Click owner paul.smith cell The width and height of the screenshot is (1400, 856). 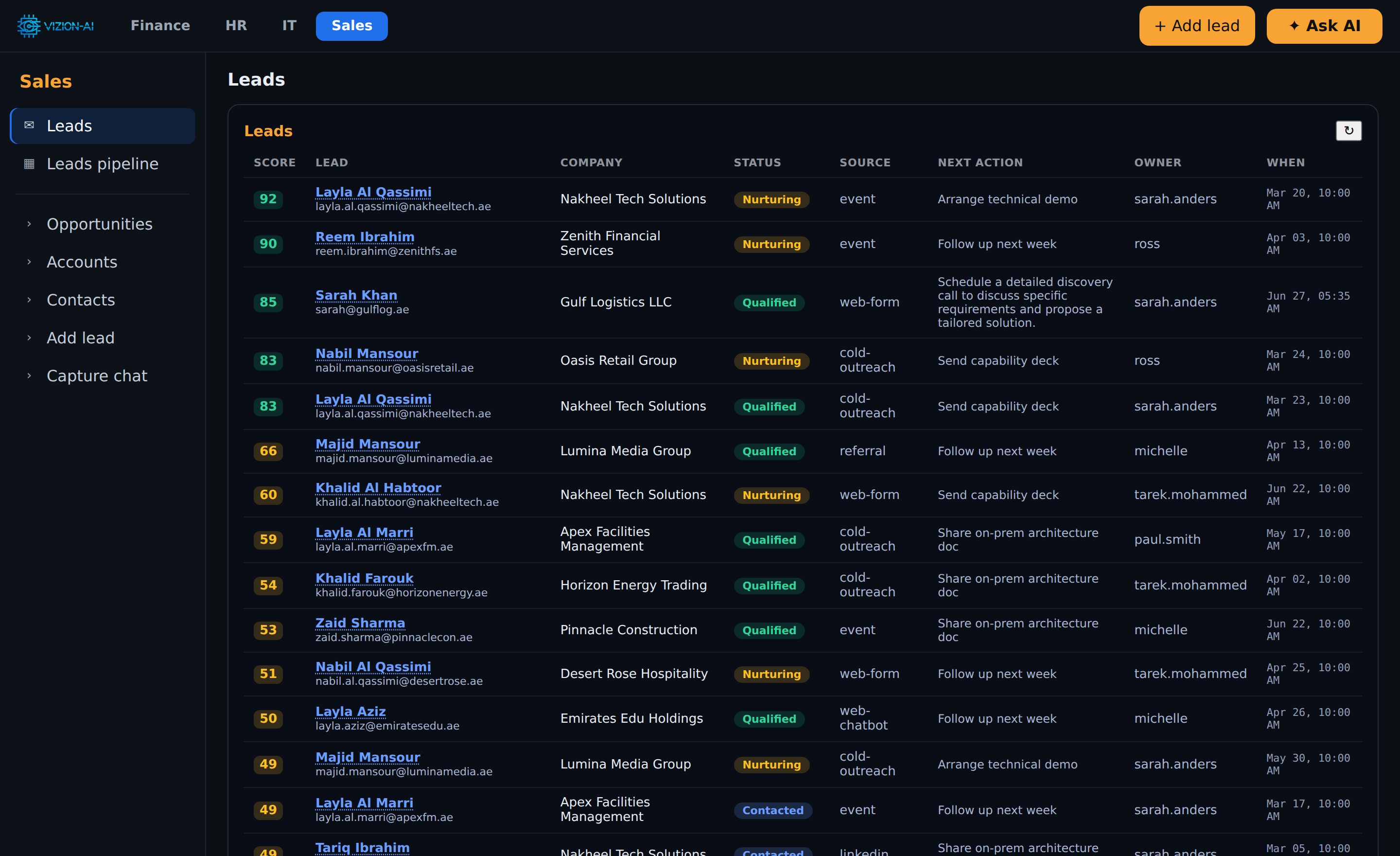click(x=1167, y=539)
